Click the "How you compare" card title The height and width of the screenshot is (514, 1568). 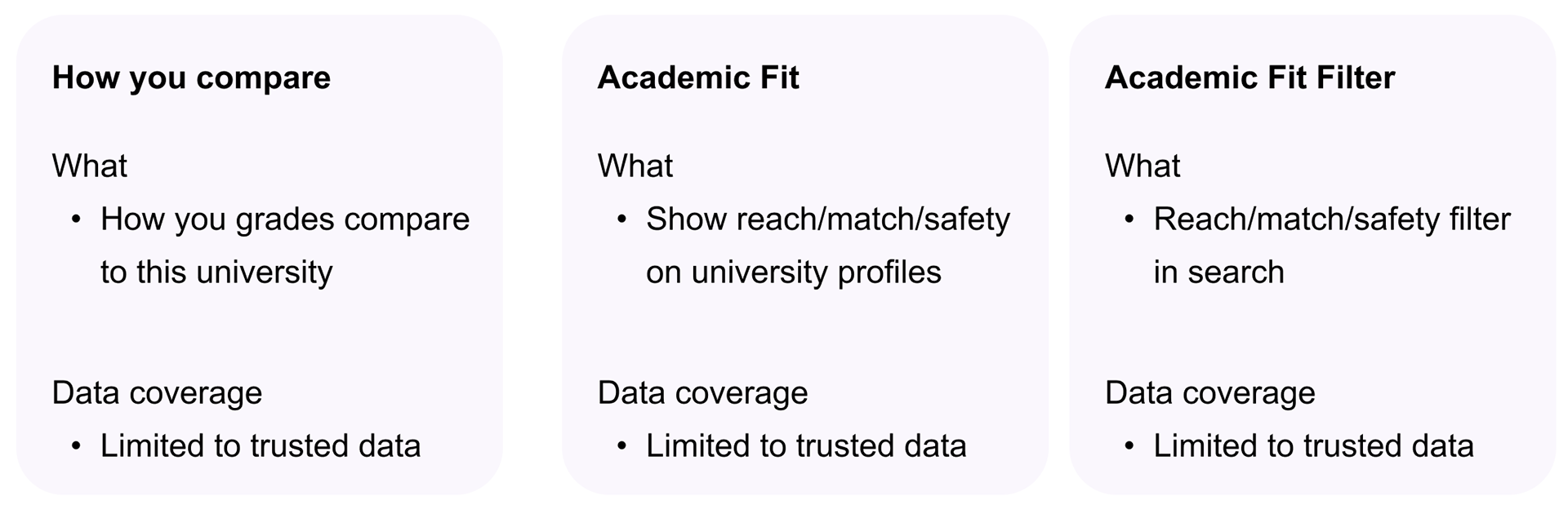(191, 78)
